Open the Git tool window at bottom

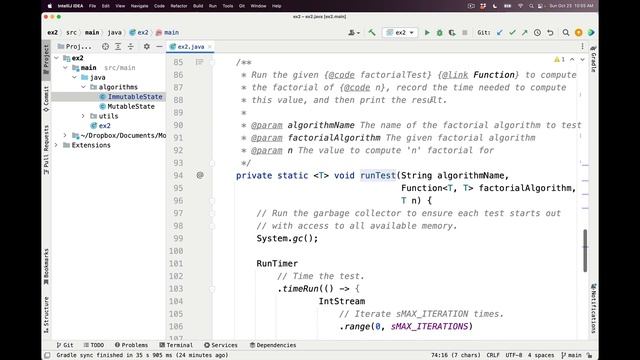coord(65,345)
